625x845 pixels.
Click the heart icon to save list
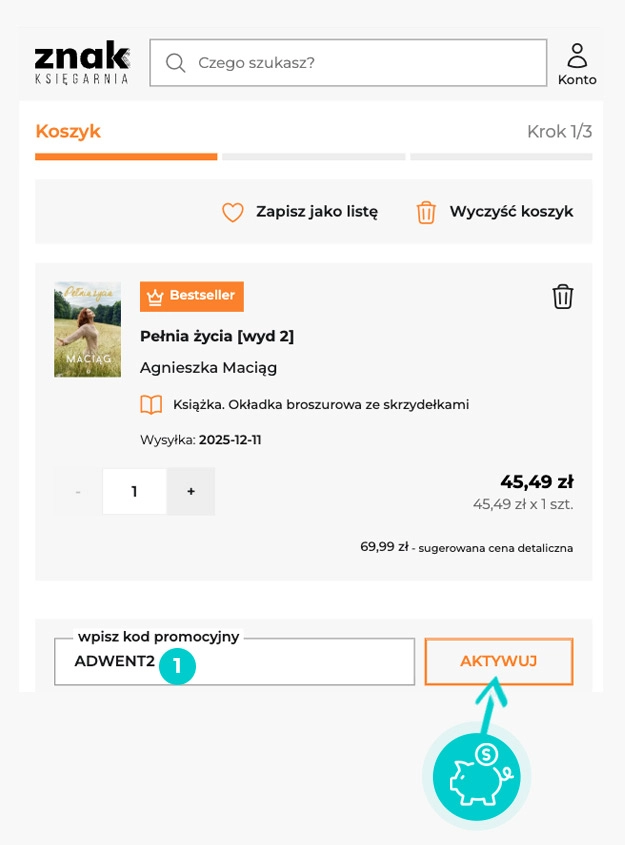coord(233,212)
